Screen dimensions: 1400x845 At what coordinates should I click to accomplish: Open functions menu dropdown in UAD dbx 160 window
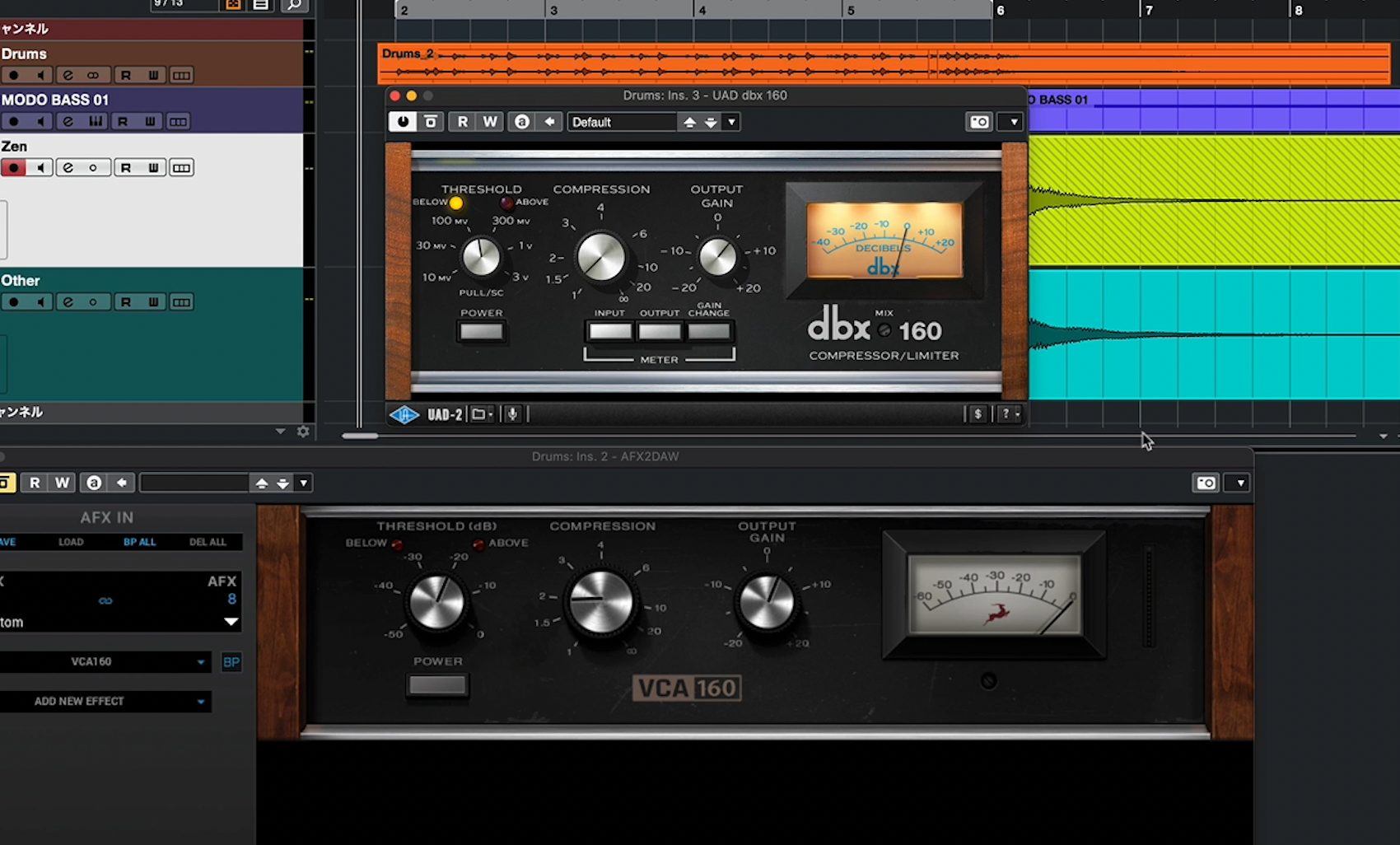point(1012,122)
